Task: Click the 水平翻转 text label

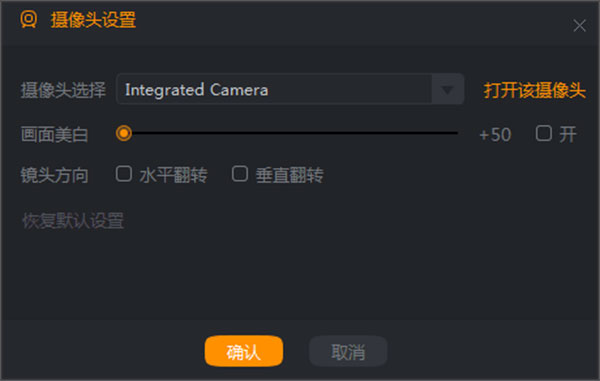Action: pos(173,175)
